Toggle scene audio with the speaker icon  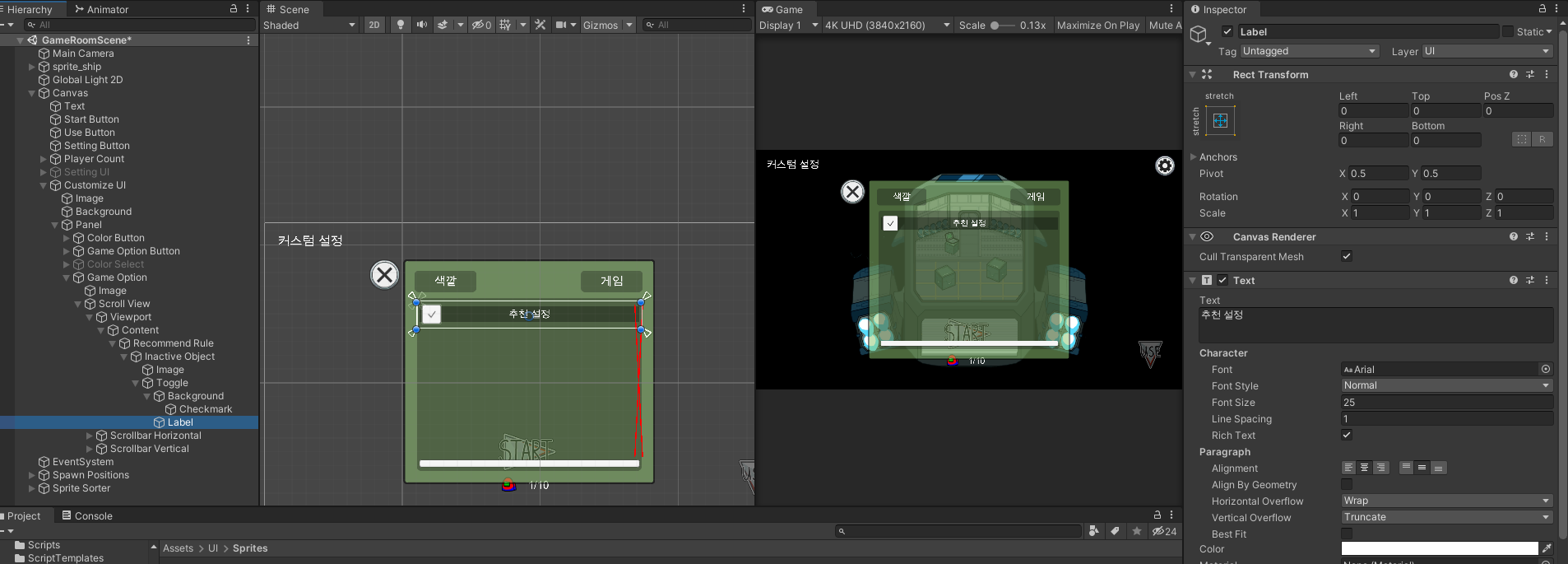tap(422, 25)
